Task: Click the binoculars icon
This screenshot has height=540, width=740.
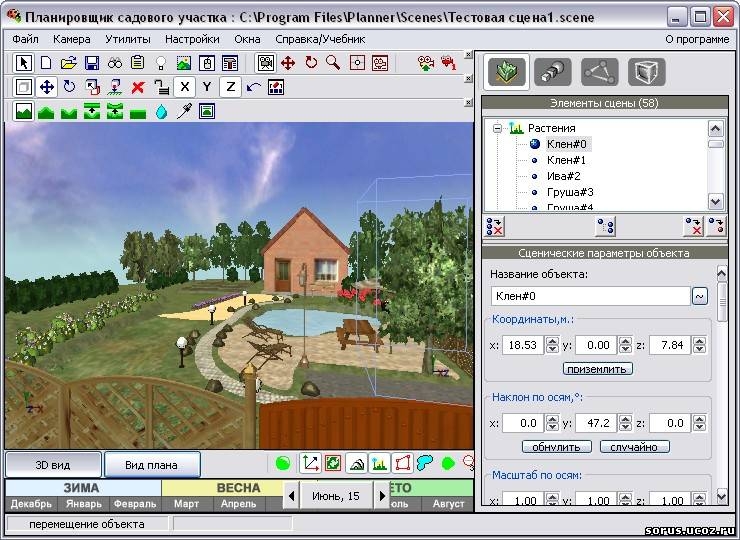Action: coord(115,63)
